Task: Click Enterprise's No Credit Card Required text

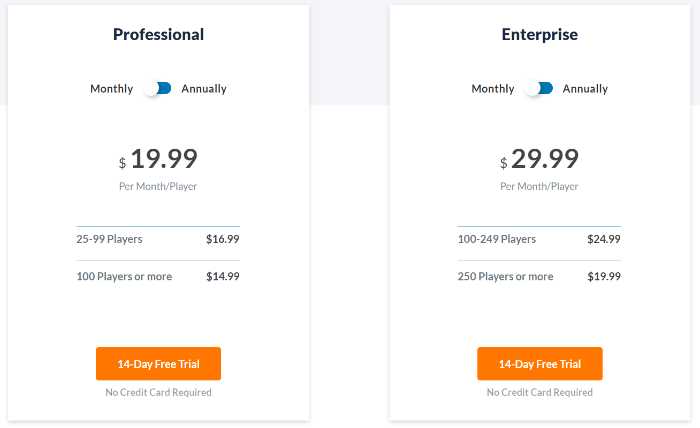Action: click(x=540, y=393)
